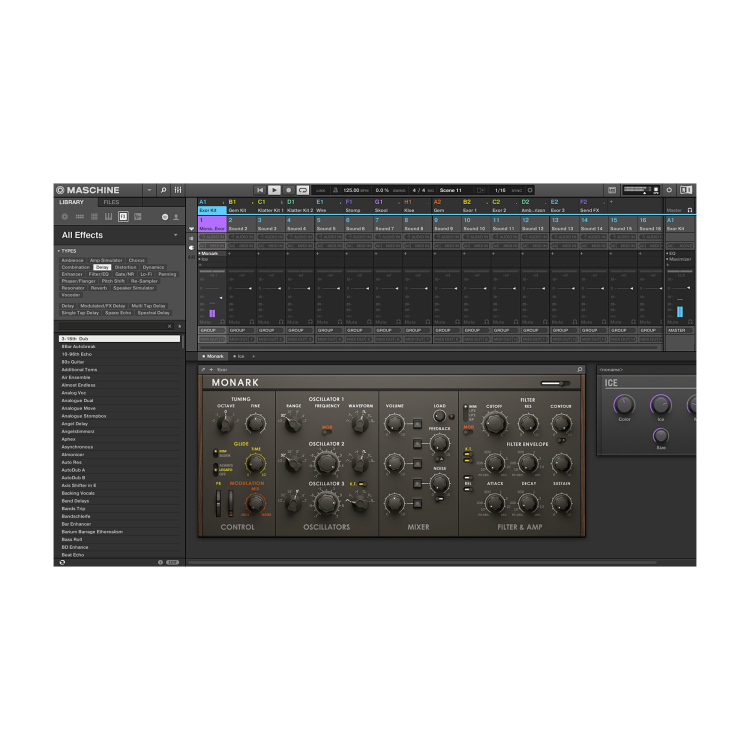Screen dimensions: 750x750
Task: Open the Maschine main menu dropdown arrow
Action: (x=149, y=190)
